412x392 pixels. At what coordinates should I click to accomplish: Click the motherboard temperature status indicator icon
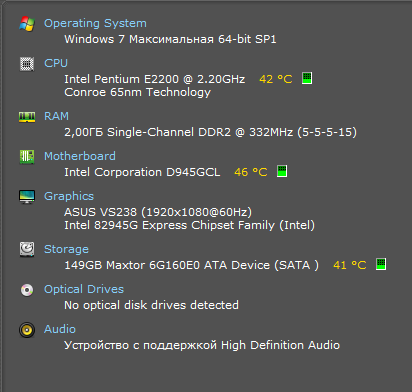click(x=282, y=171)
